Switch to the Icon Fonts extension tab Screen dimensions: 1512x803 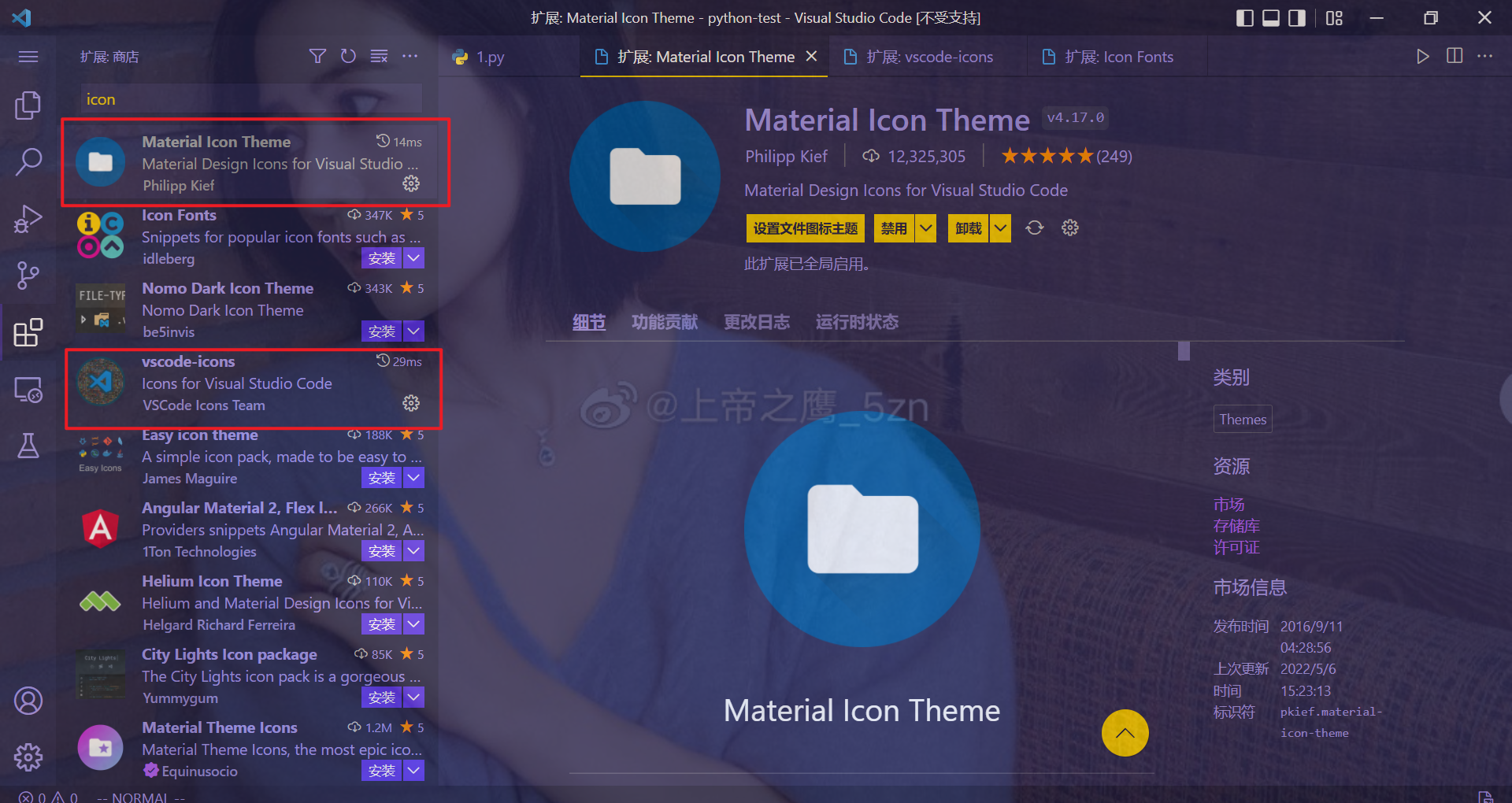[1117, 57]
